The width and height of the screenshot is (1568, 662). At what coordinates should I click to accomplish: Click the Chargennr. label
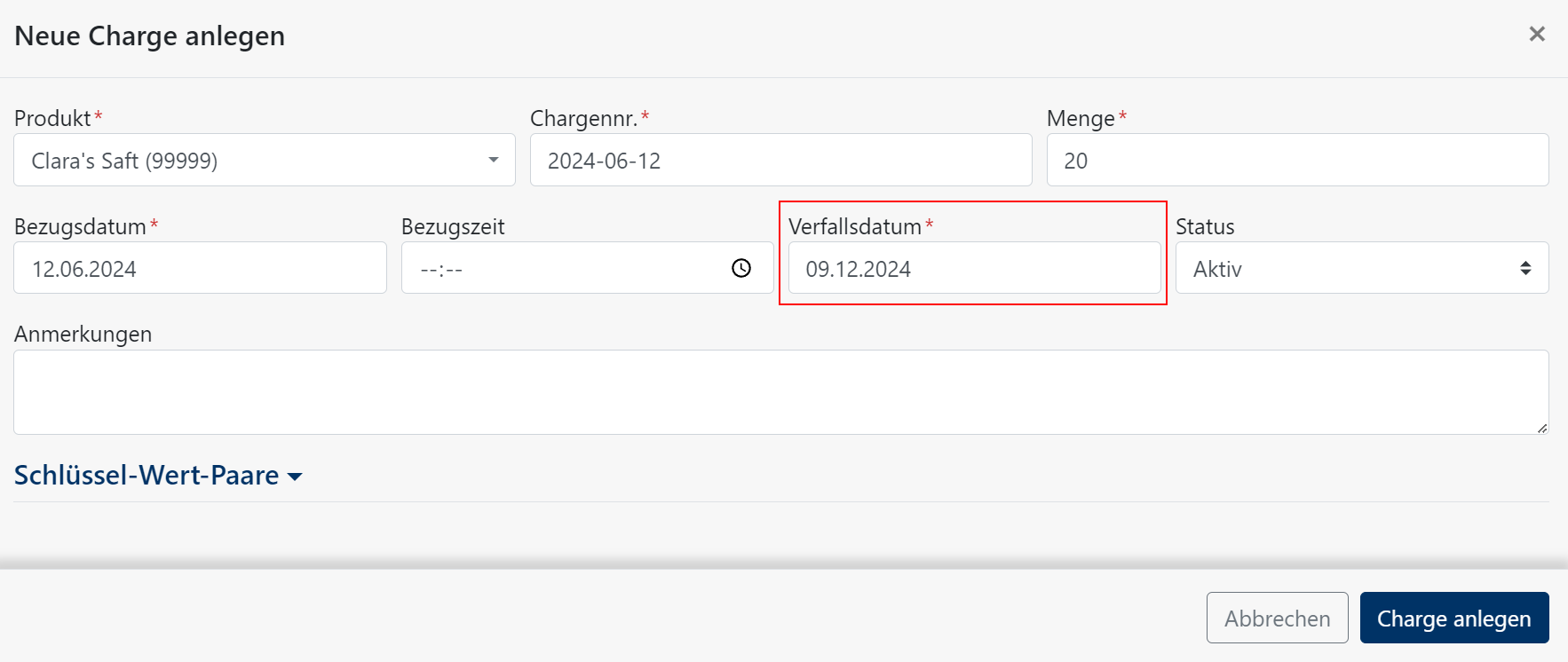click(x=583, y=118)
